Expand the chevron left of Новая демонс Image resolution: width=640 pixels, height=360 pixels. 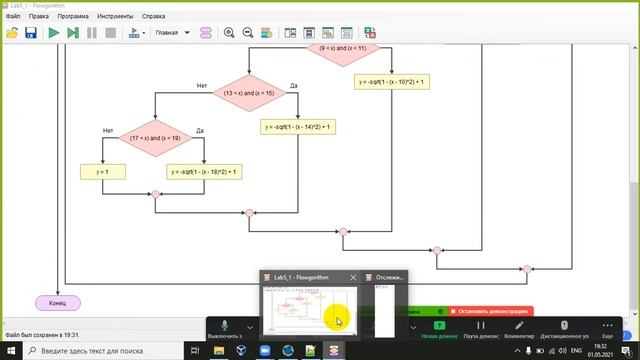tap(413, 328)
